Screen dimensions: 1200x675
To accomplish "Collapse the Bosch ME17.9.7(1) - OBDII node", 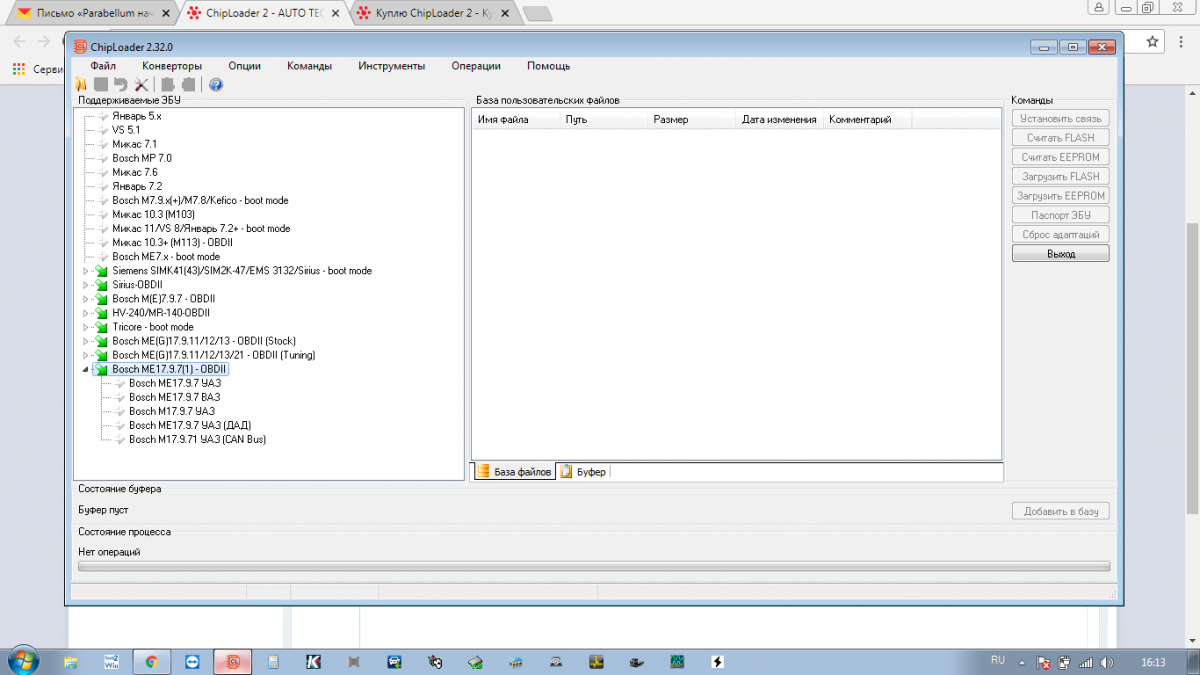I will pyautogui.click(x=86, y=369).
